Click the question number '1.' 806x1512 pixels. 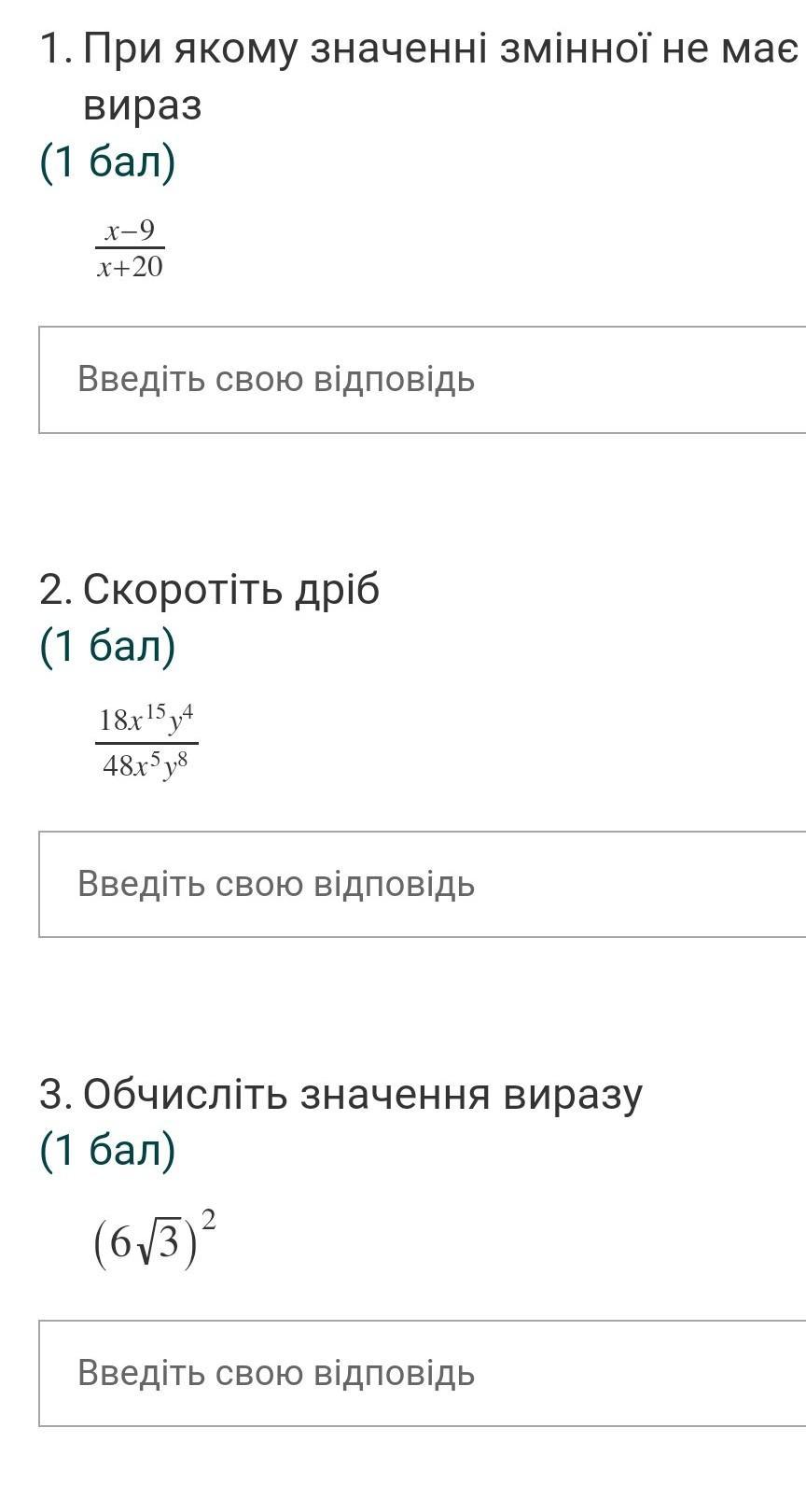(55, 48)
